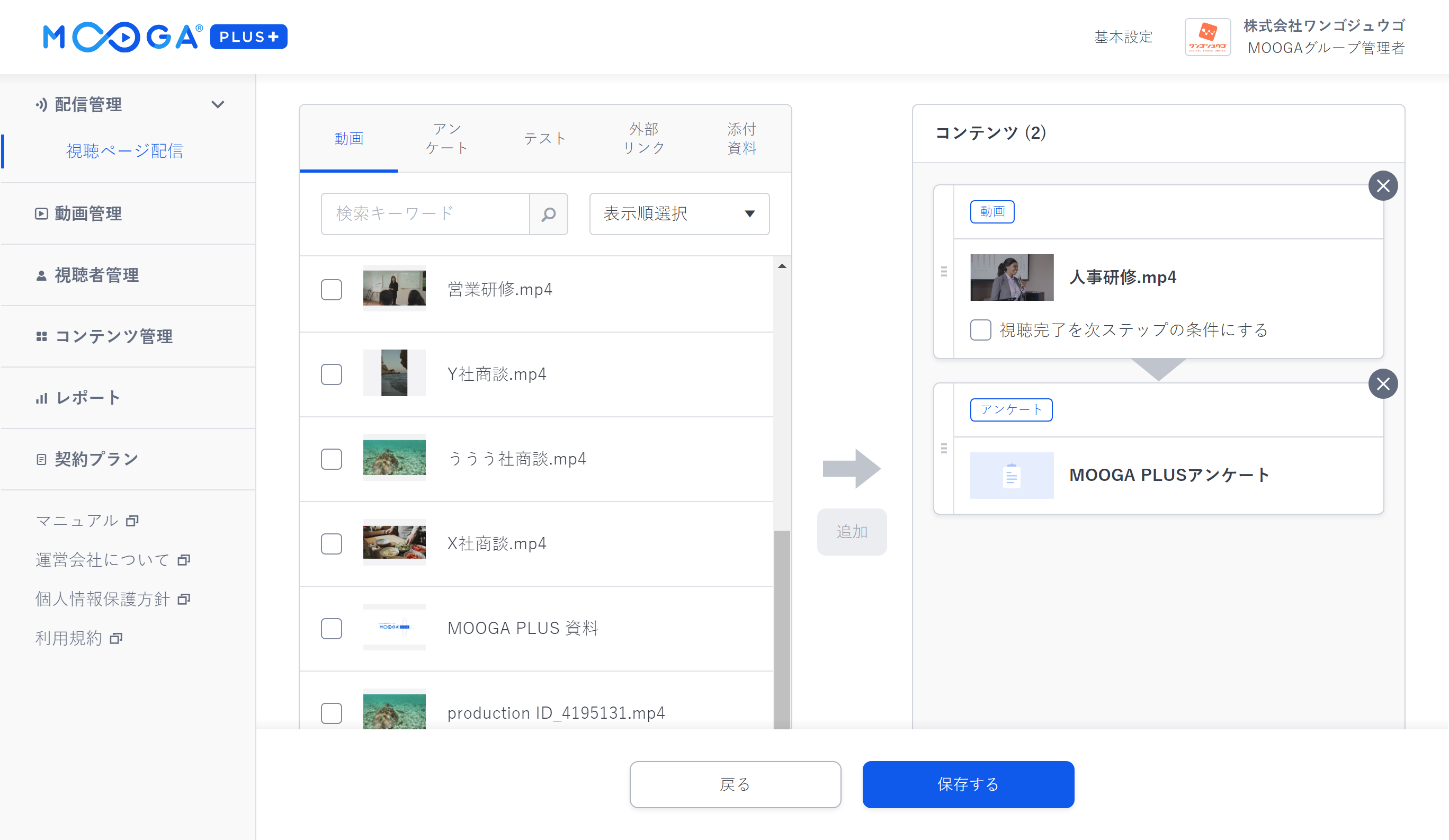Image resolution: width=1449 pixels, height=840 pixels.
Task: Select the X社商談.mp4 checkbox
Action: tap(331, 544)
